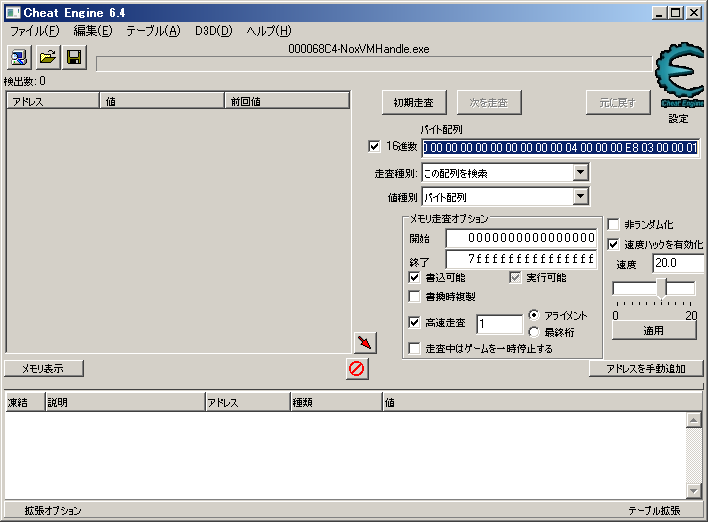Select the アライメント radio button
708x522 pixels.
534,315
